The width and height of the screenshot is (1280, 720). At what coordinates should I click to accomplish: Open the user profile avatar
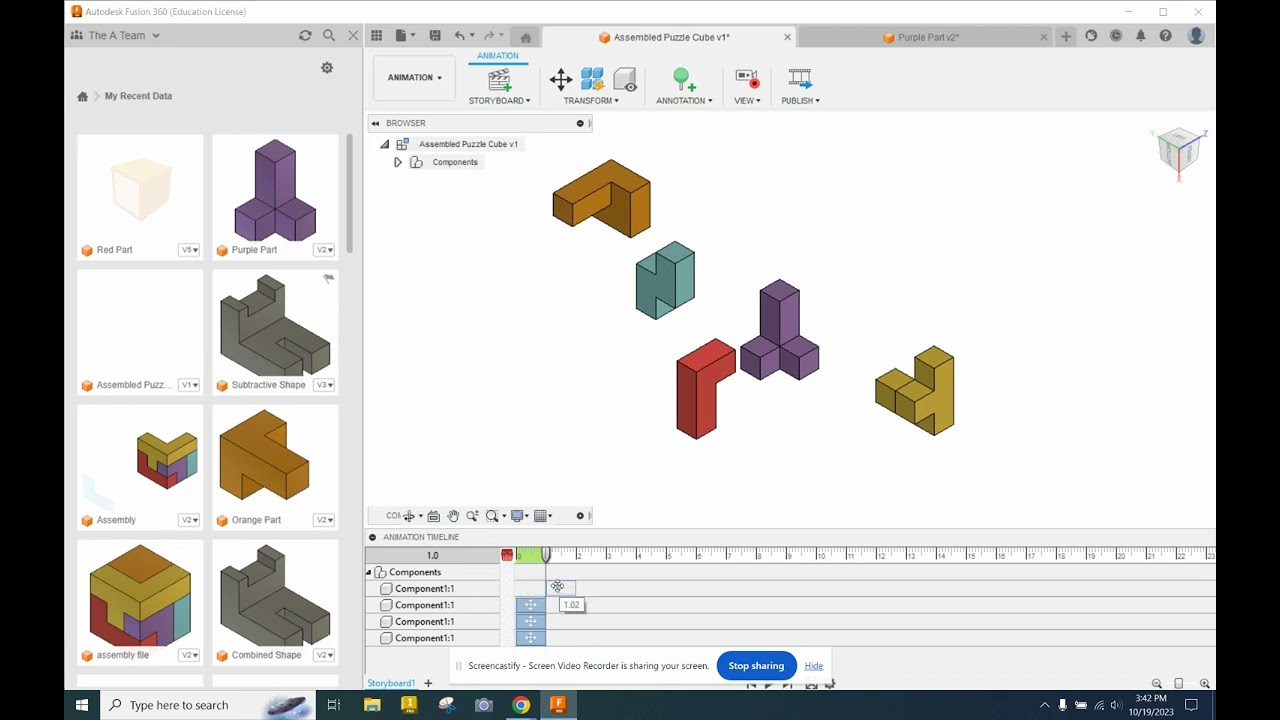tap(1196, 36)
